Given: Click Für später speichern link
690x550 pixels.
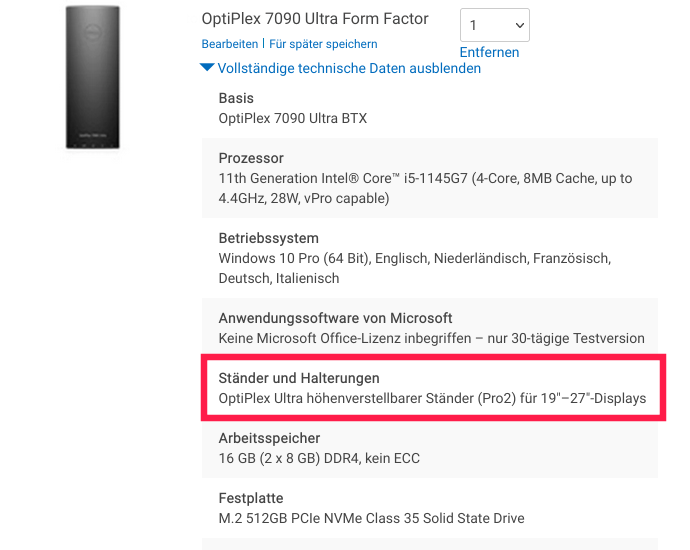Looking at the screenshot, I should tap(323, 44).
